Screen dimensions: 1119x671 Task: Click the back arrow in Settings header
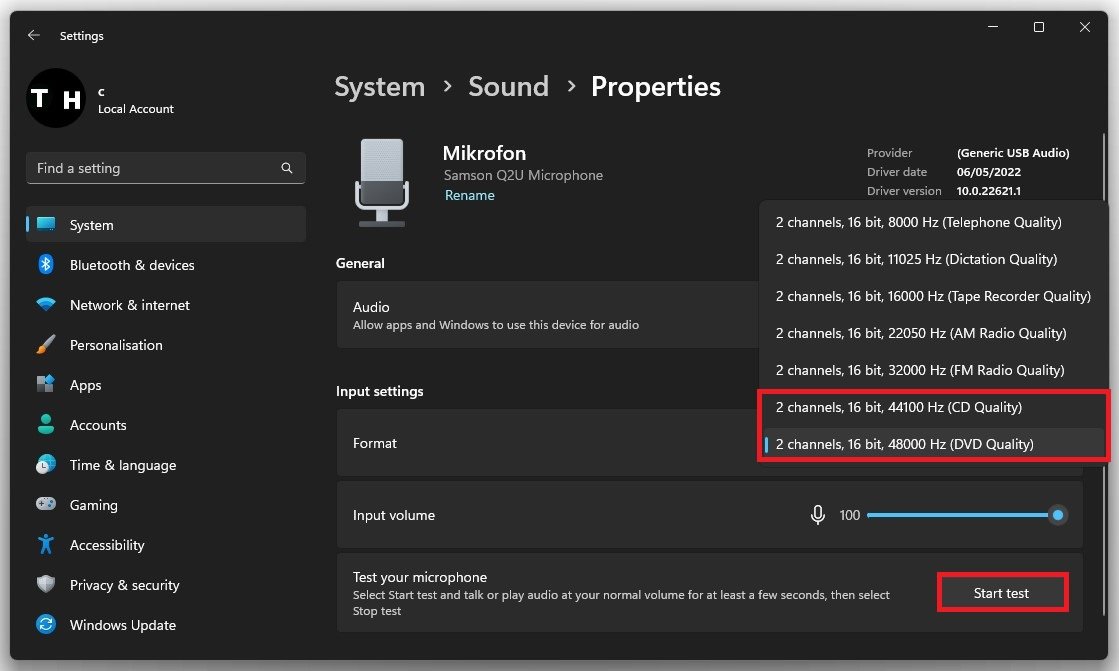click(x=34, y=35)
